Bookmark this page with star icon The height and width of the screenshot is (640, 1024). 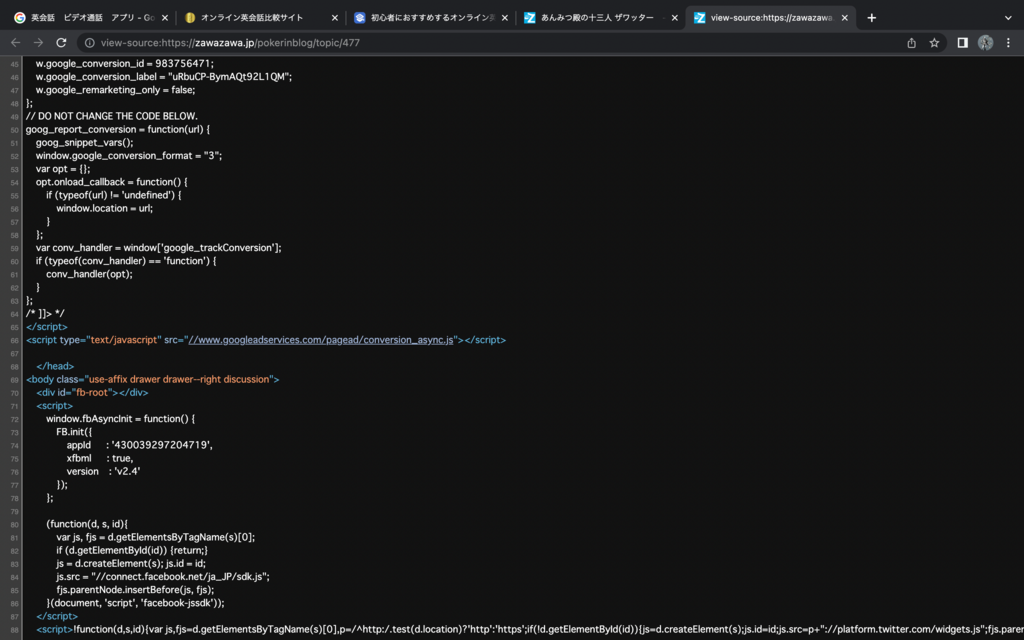click(x=934, y=43)
